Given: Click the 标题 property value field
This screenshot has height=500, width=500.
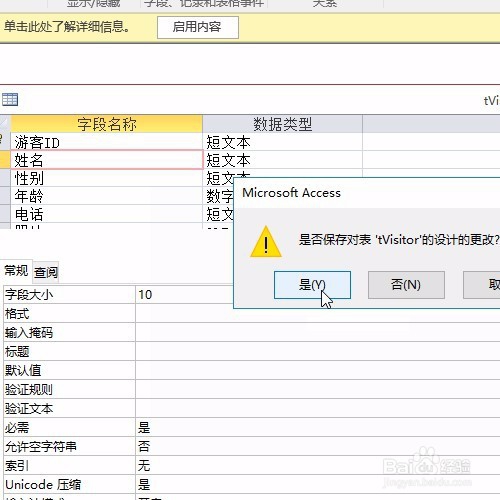Looking at the screenshot, I should pos(318,352).
